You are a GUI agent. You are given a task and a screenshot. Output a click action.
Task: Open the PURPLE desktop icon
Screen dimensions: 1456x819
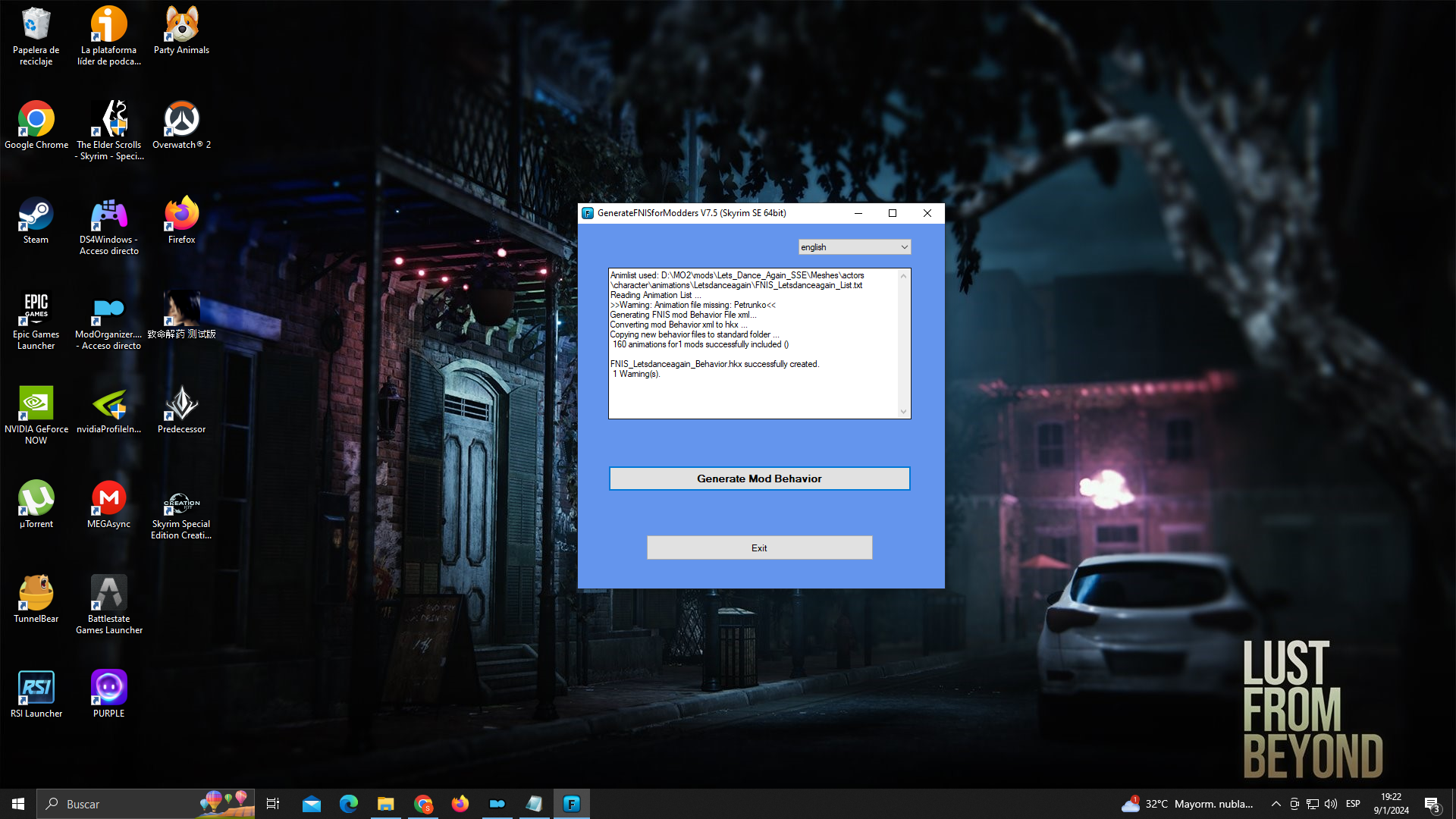pos(108,694)
